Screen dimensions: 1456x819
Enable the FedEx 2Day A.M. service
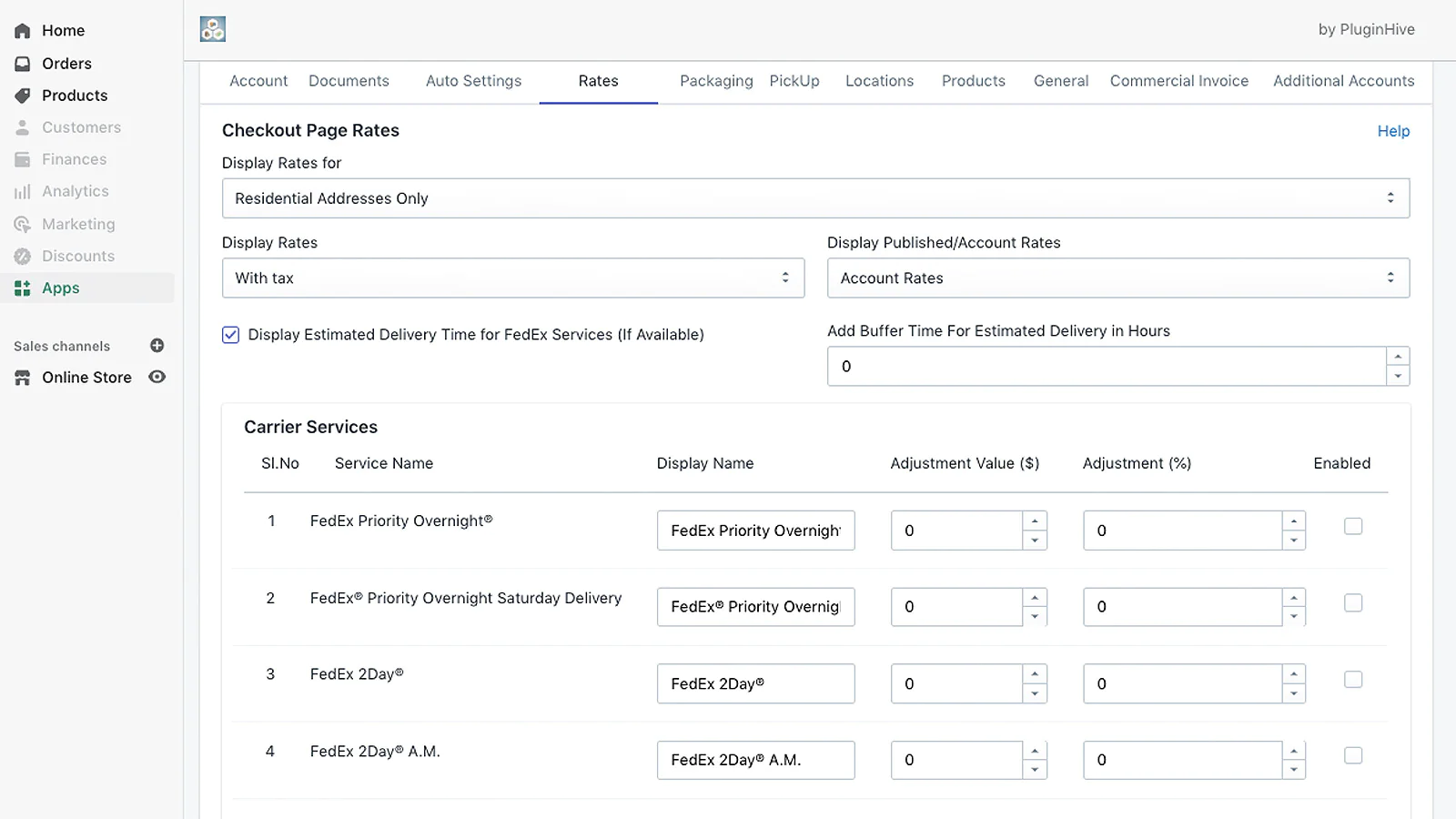tap(1352, 755)
